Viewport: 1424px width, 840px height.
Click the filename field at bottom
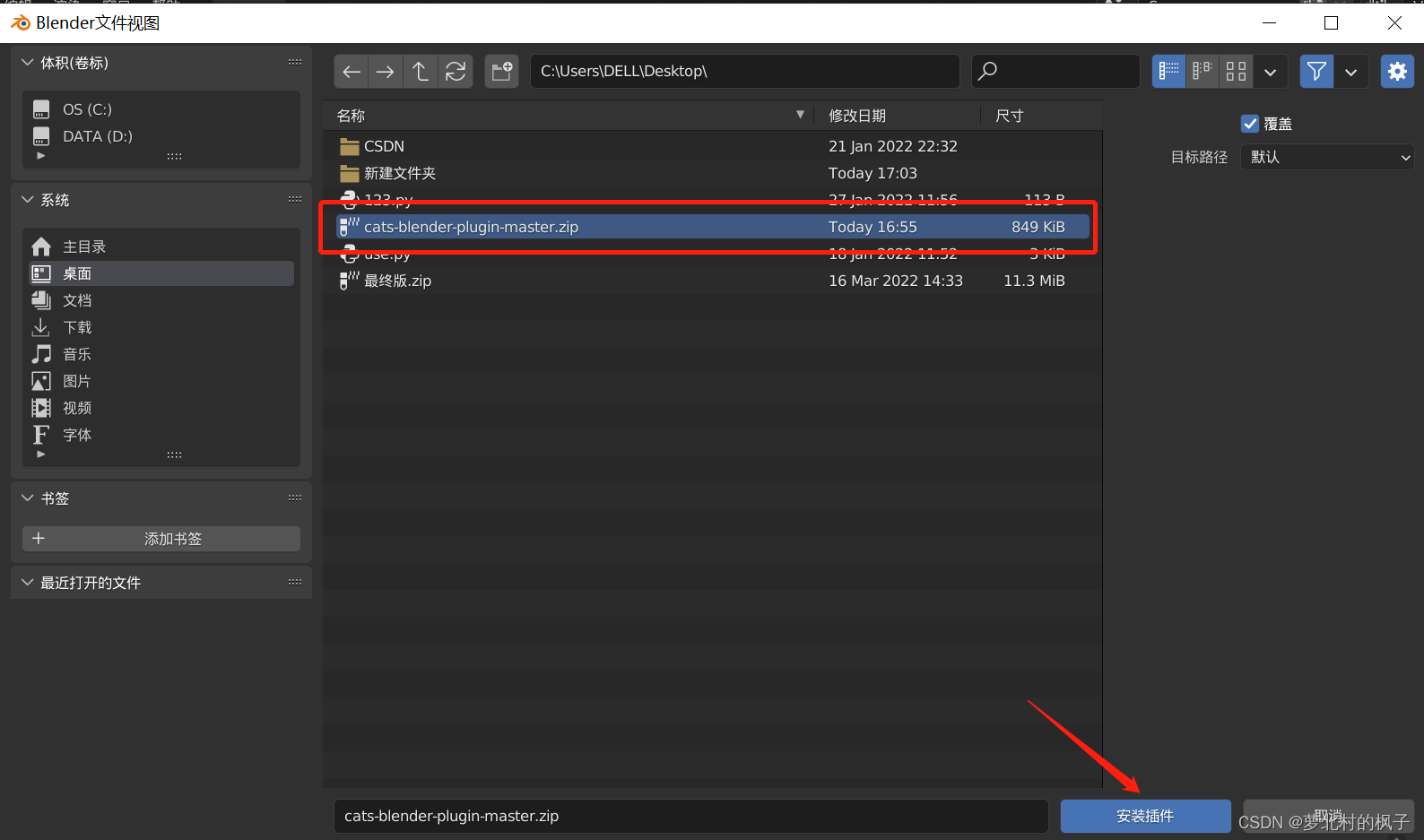[x=691, y=817]
